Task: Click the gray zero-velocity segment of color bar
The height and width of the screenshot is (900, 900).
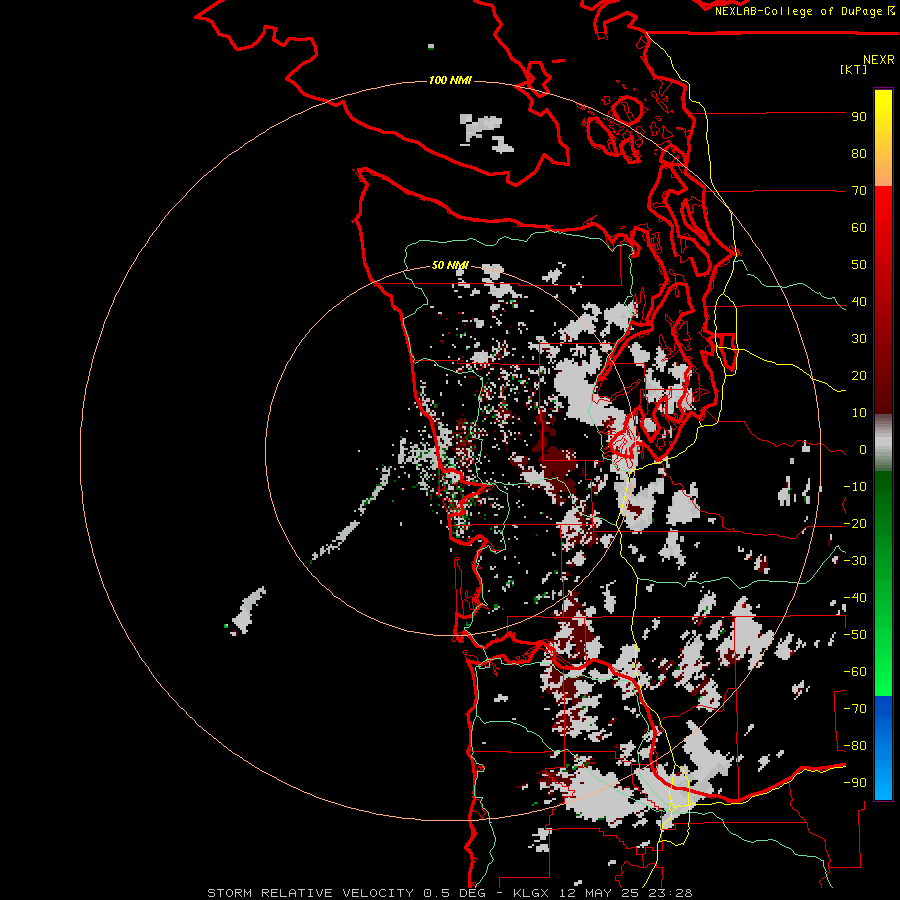Action: pyautogui.click(x=883, y=443)
